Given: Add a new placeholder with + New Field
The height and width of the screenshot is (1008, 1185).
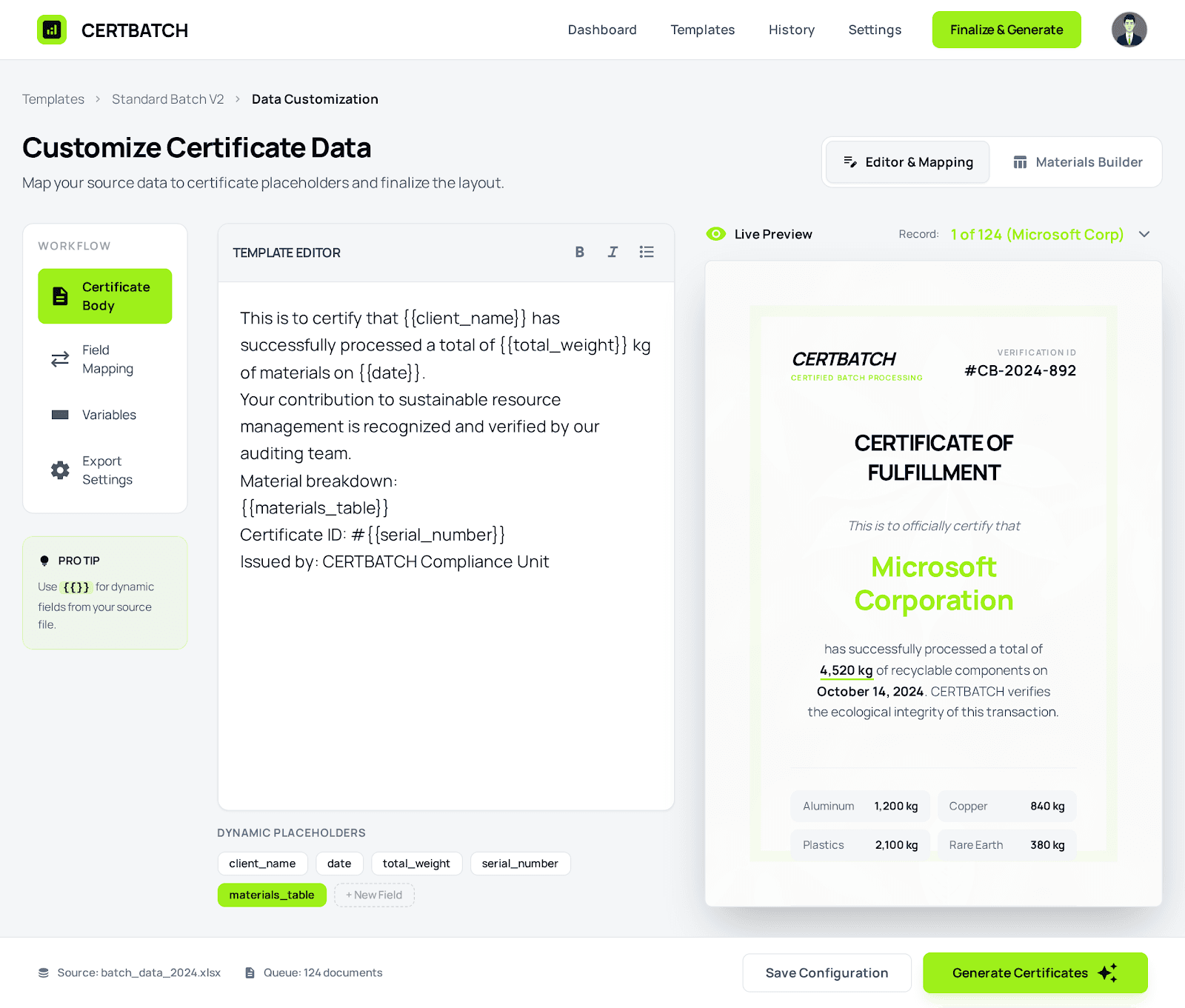Looking at the screenshot, I should [374, 895].
